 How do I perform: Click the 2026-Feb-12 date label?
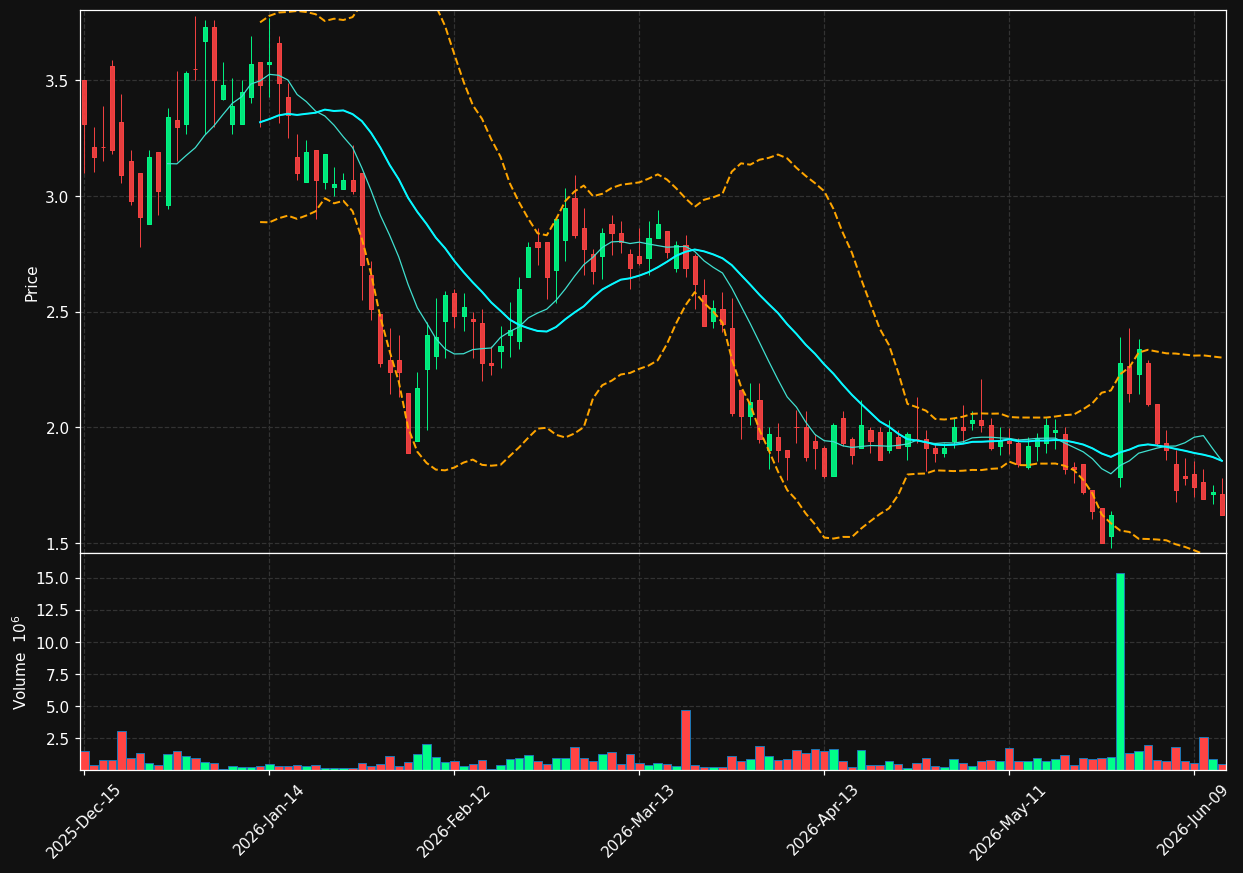coord(453,819)
